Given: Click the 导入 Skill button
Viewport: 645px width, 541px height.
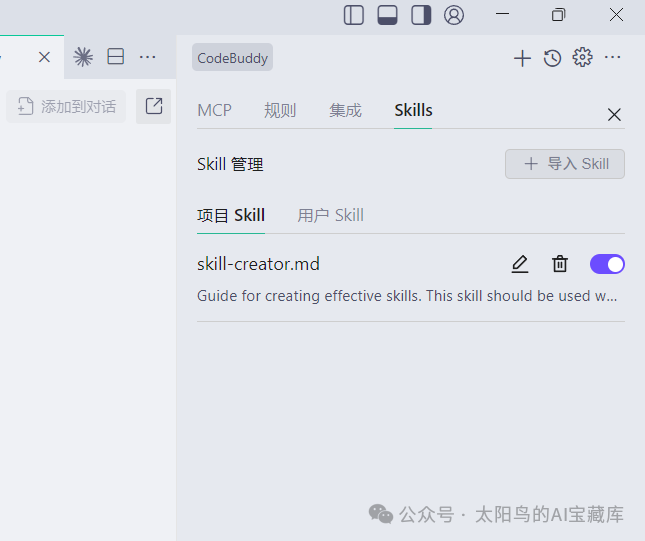Looking at the screenshot, I should [x=565, y=164].
